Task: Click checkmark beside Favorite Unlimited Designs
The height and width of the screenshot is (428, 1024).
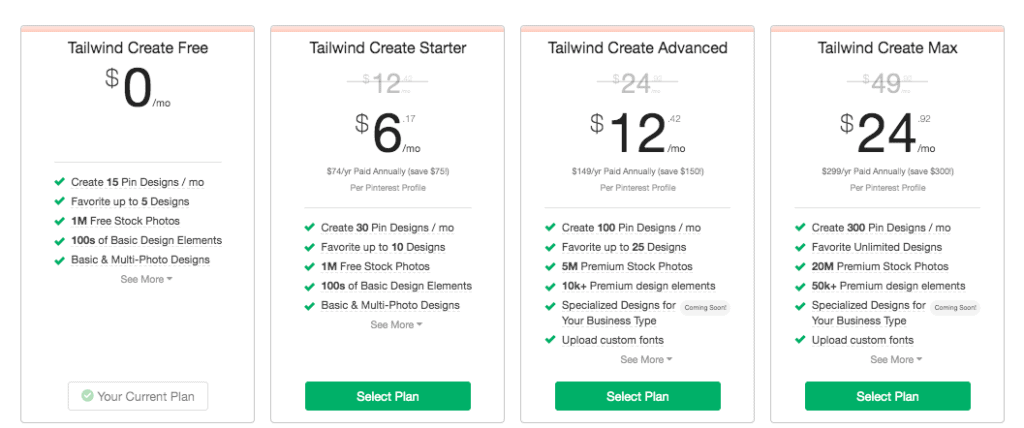Action: pyautogui.click(x=800, y=247)
